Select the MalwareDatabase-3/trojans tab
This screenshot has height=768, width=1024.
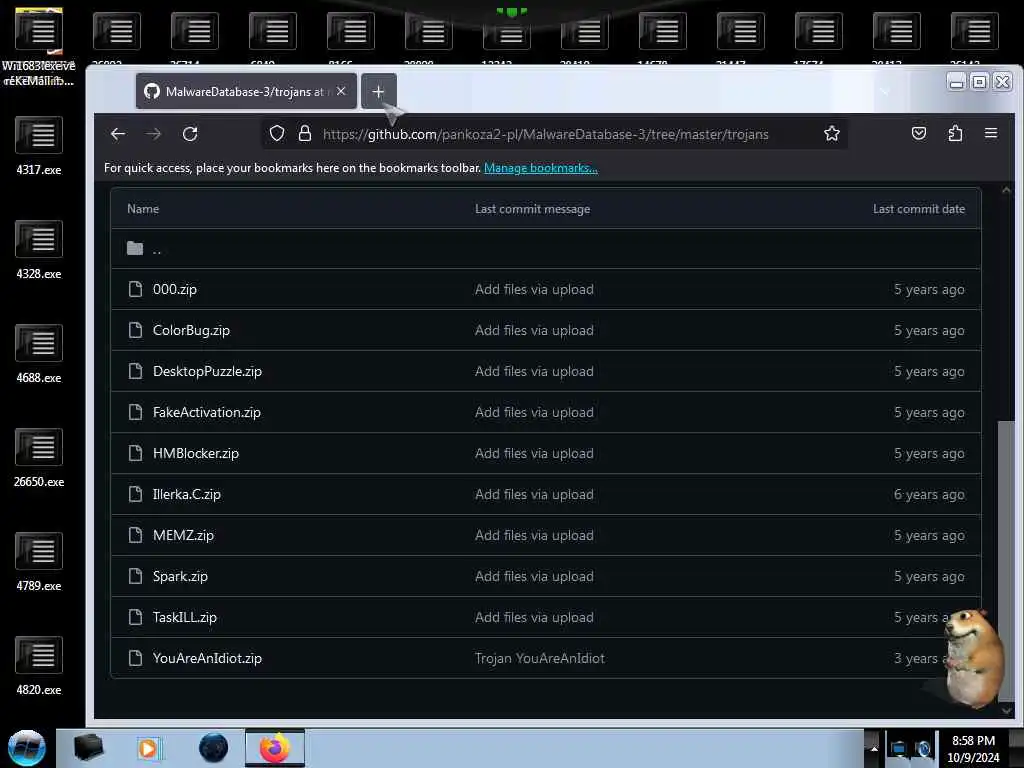click(x=246, y=91)
